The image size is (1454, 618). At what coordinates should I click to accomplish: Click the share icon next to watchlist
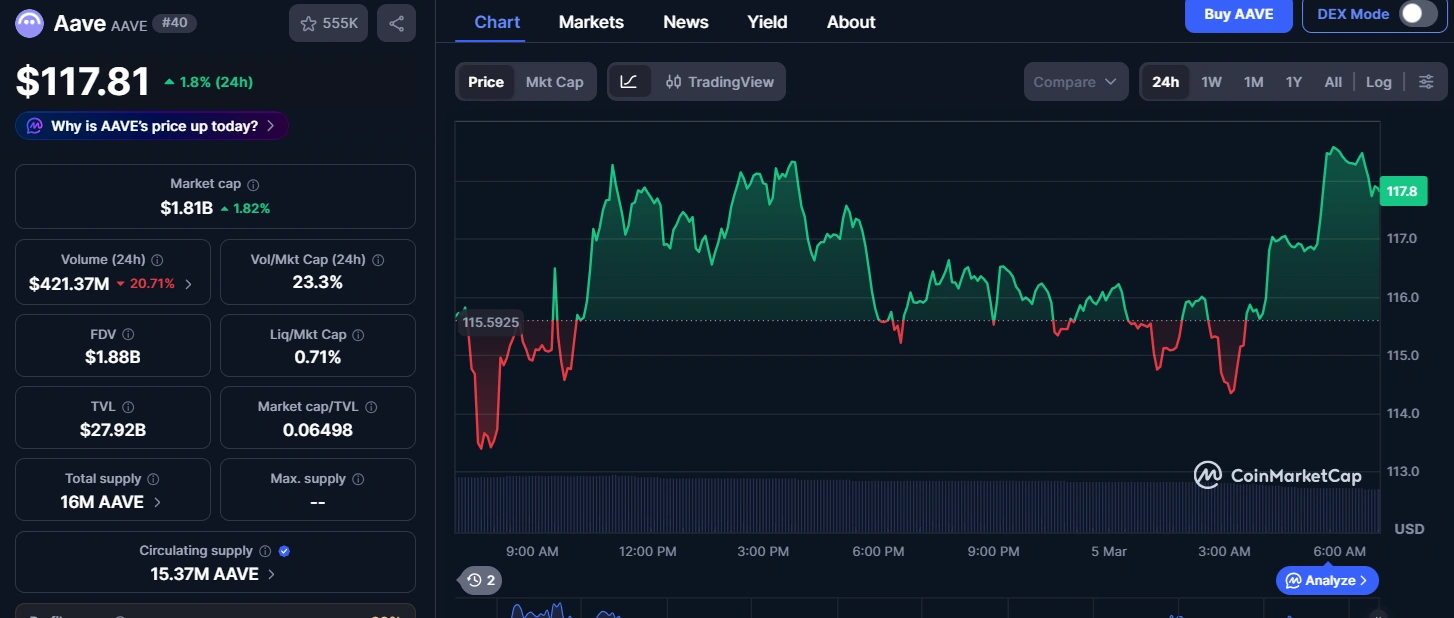(x=396, y=22)
